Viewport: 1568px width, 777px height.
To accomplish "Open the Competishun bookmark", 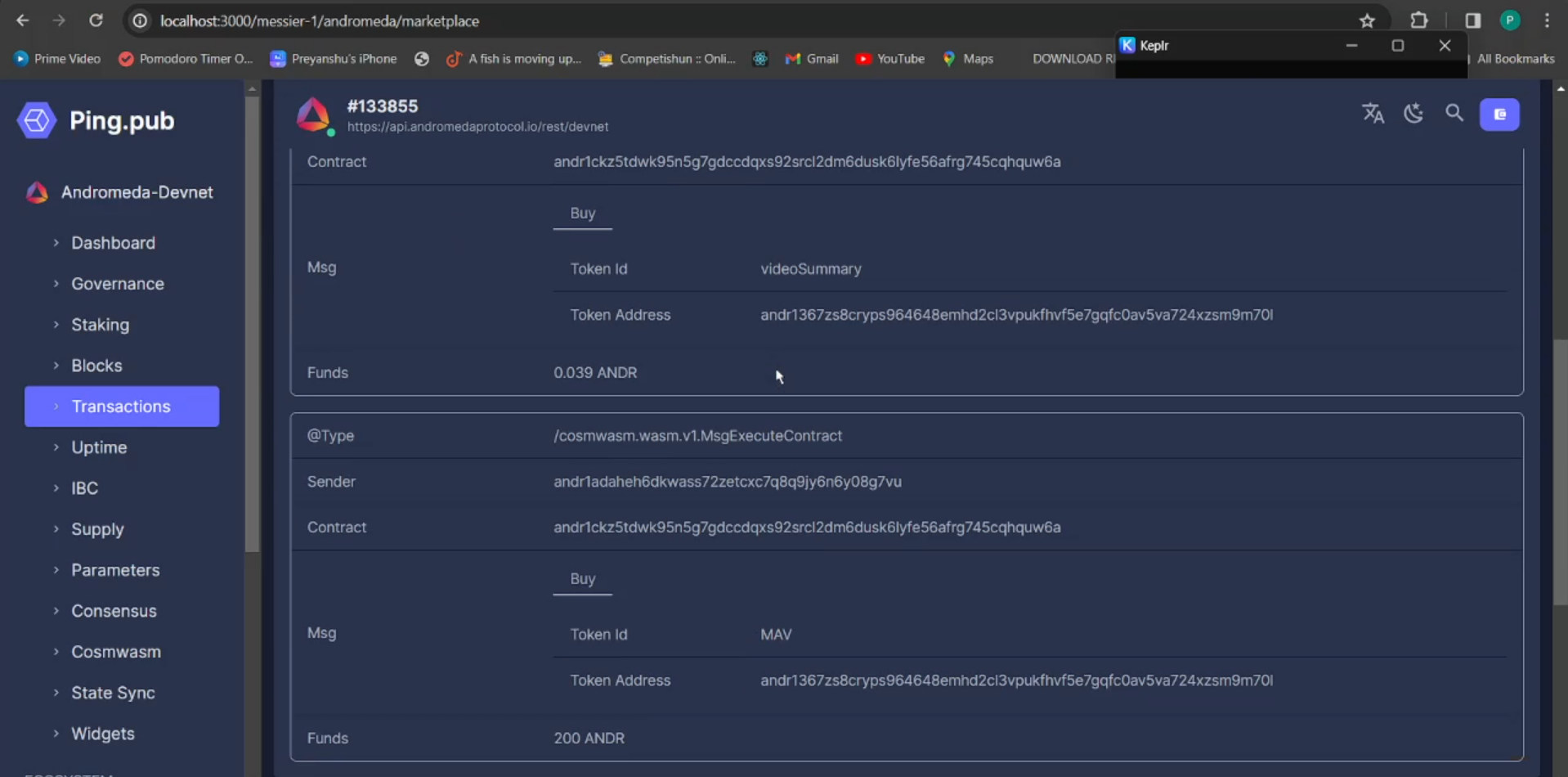I will 667,59.
